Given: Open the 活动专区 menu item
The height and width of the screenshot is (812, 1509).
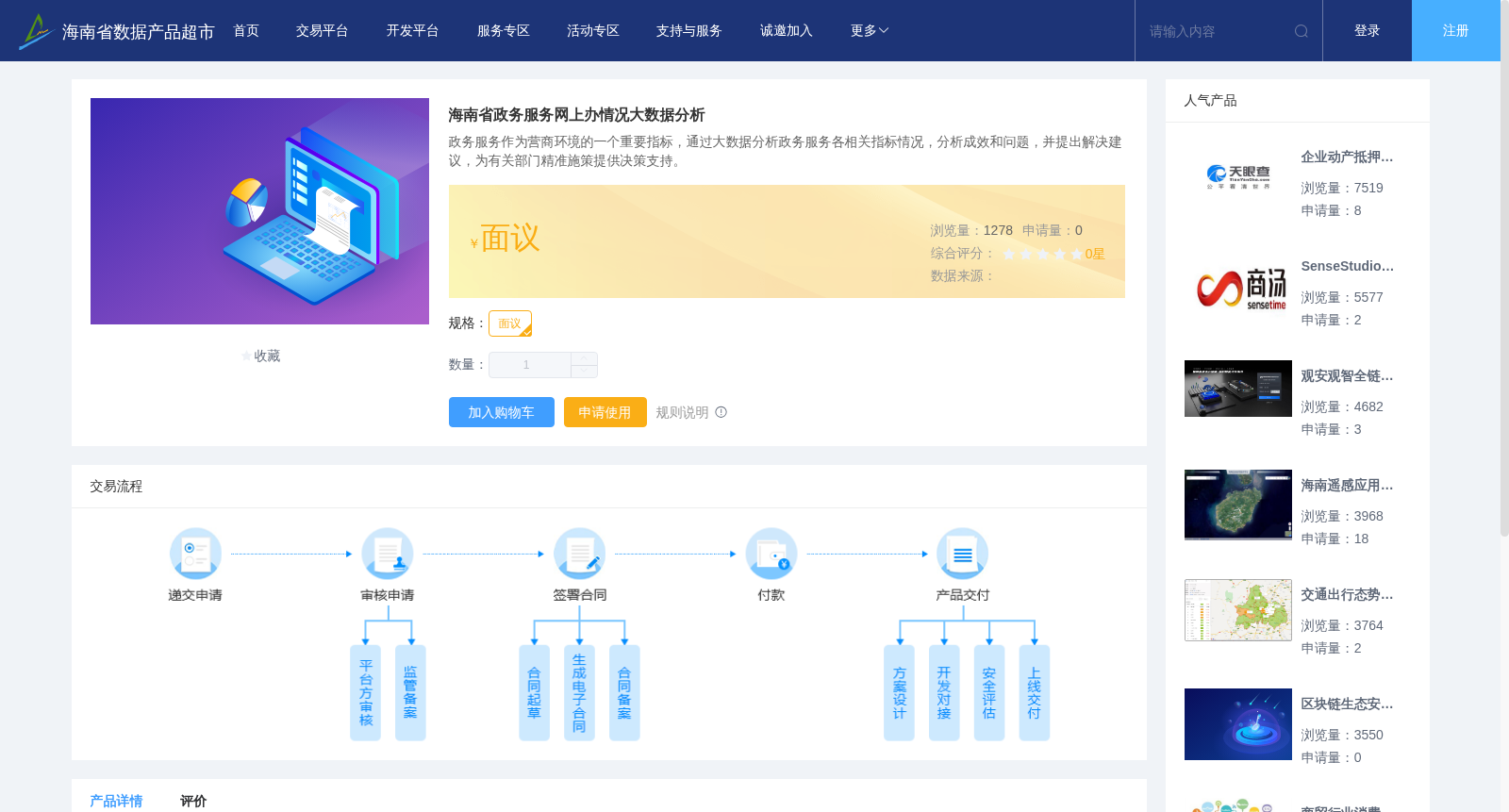Looking at the screenshot, I should tap(593, 31).
